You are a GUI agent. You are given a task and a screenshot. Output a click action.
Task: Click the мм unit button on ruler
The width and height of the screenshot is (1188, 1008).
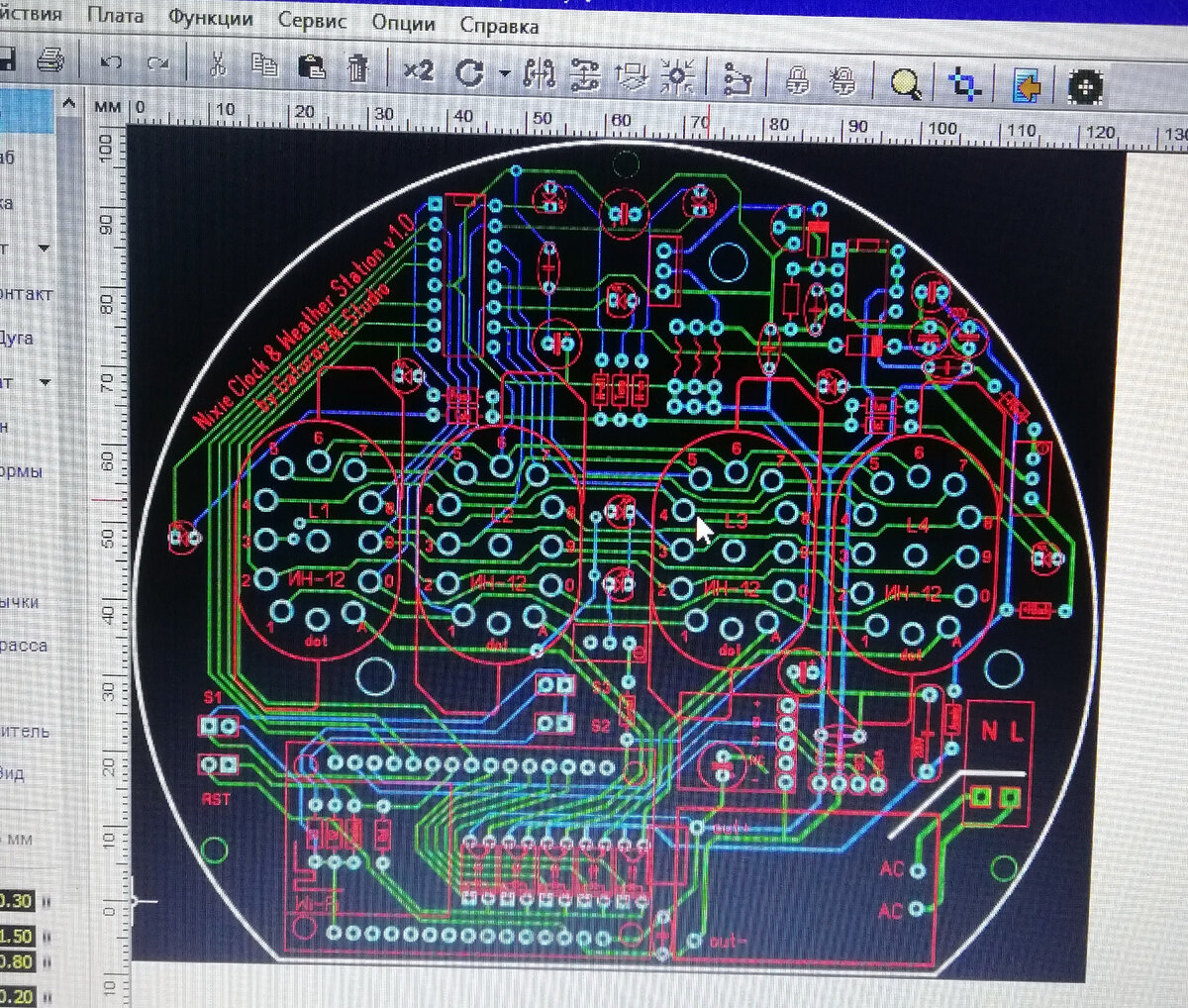(108, 106)
